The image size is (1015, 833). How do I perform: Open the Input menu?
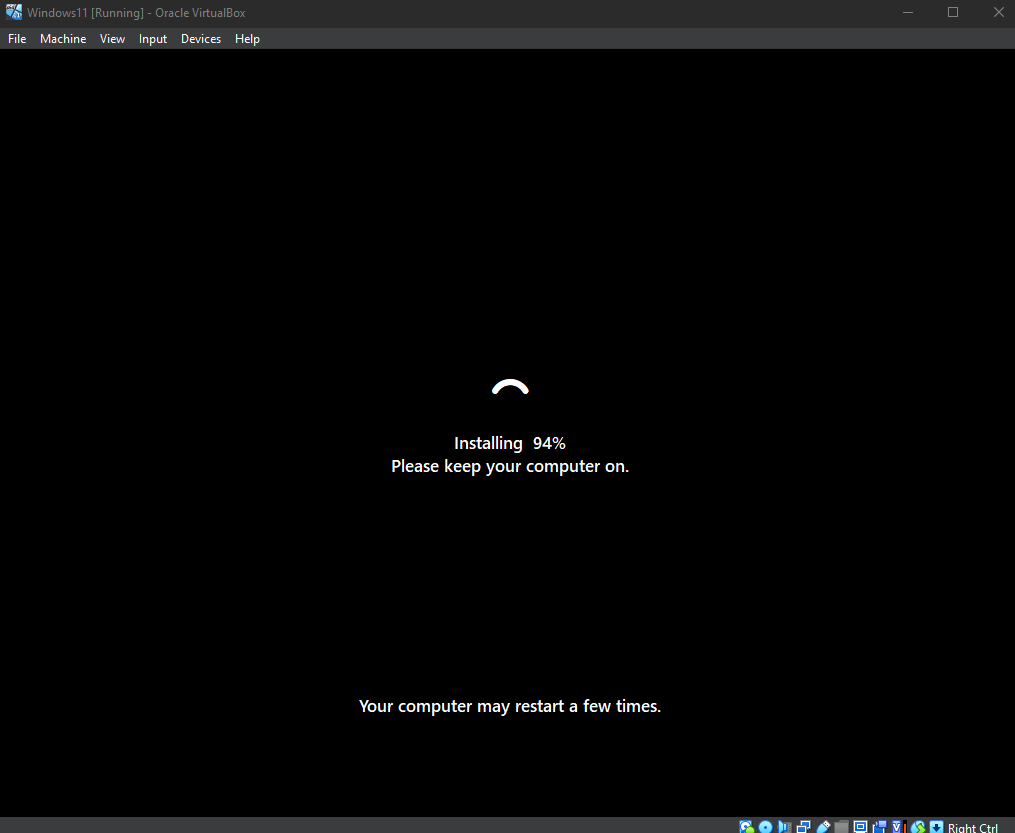153,39
